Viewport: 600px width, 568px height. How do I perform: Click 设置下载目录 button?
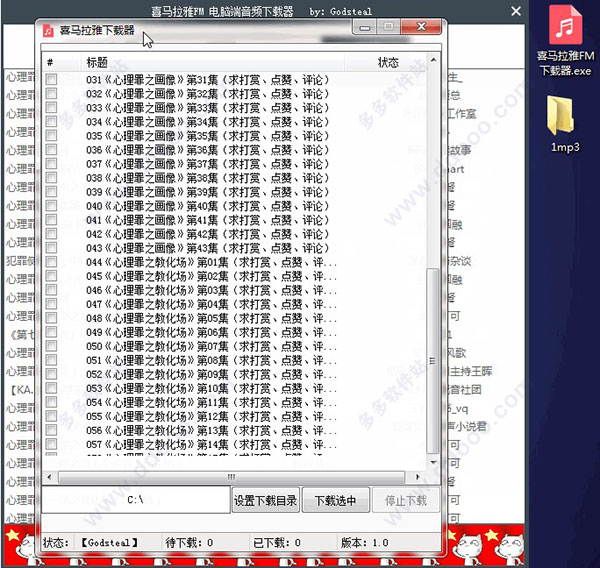click(x=266, y=500)
